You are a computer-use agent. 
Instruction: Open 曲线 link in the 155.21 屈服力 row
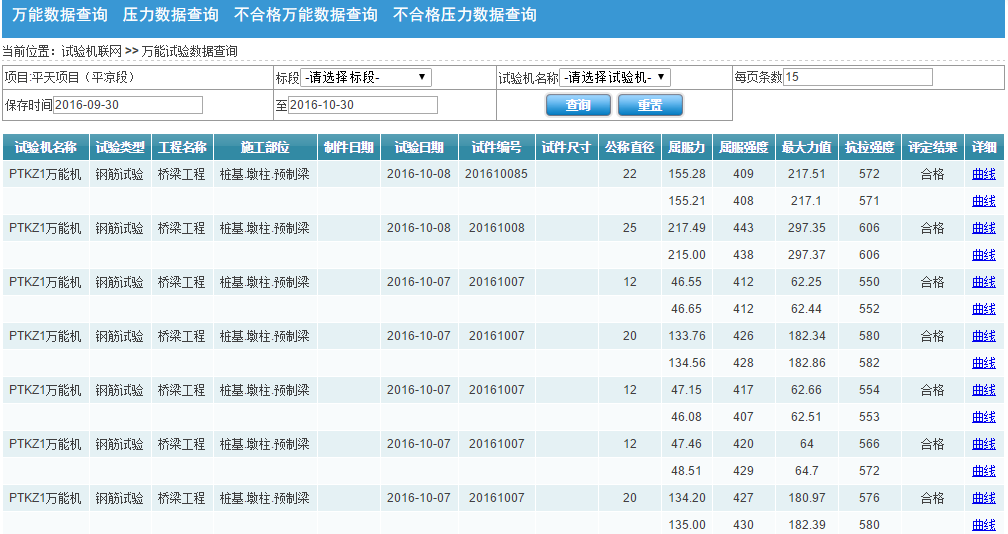[x=984, y=201]
